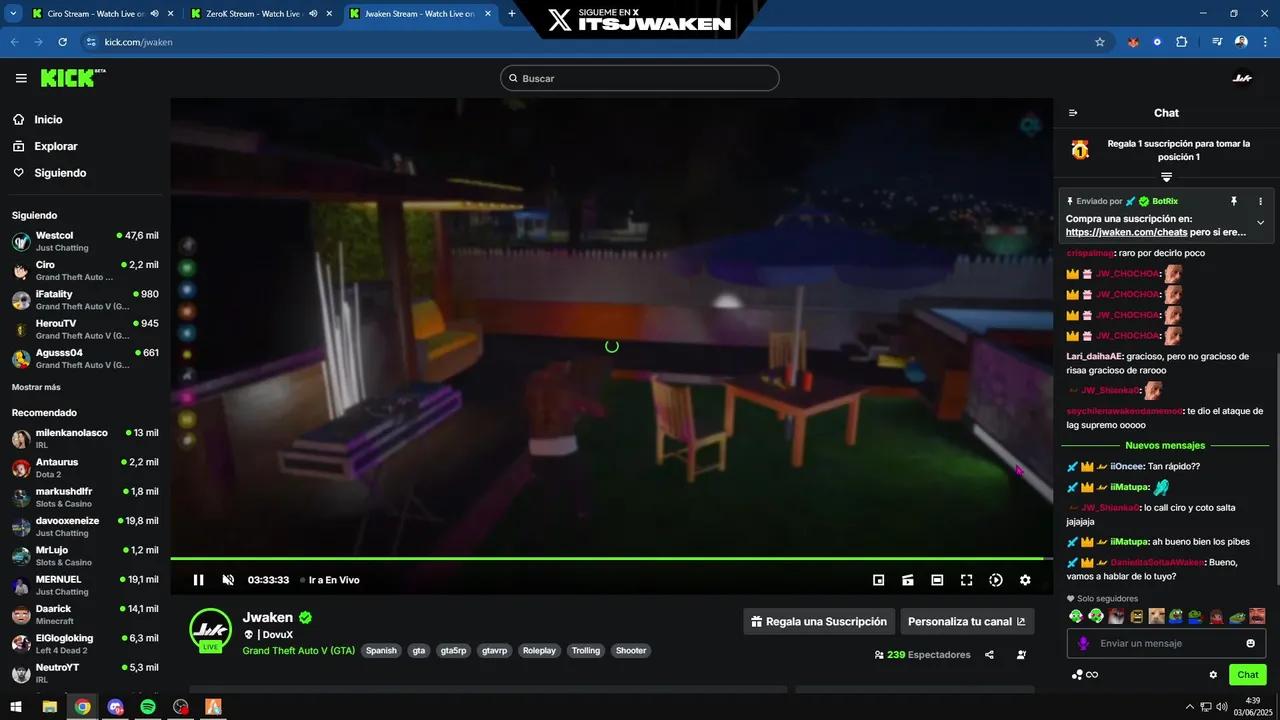Insert the first green frog emote
This screenshot has height=720, width=1280.
coord(1076,616)
